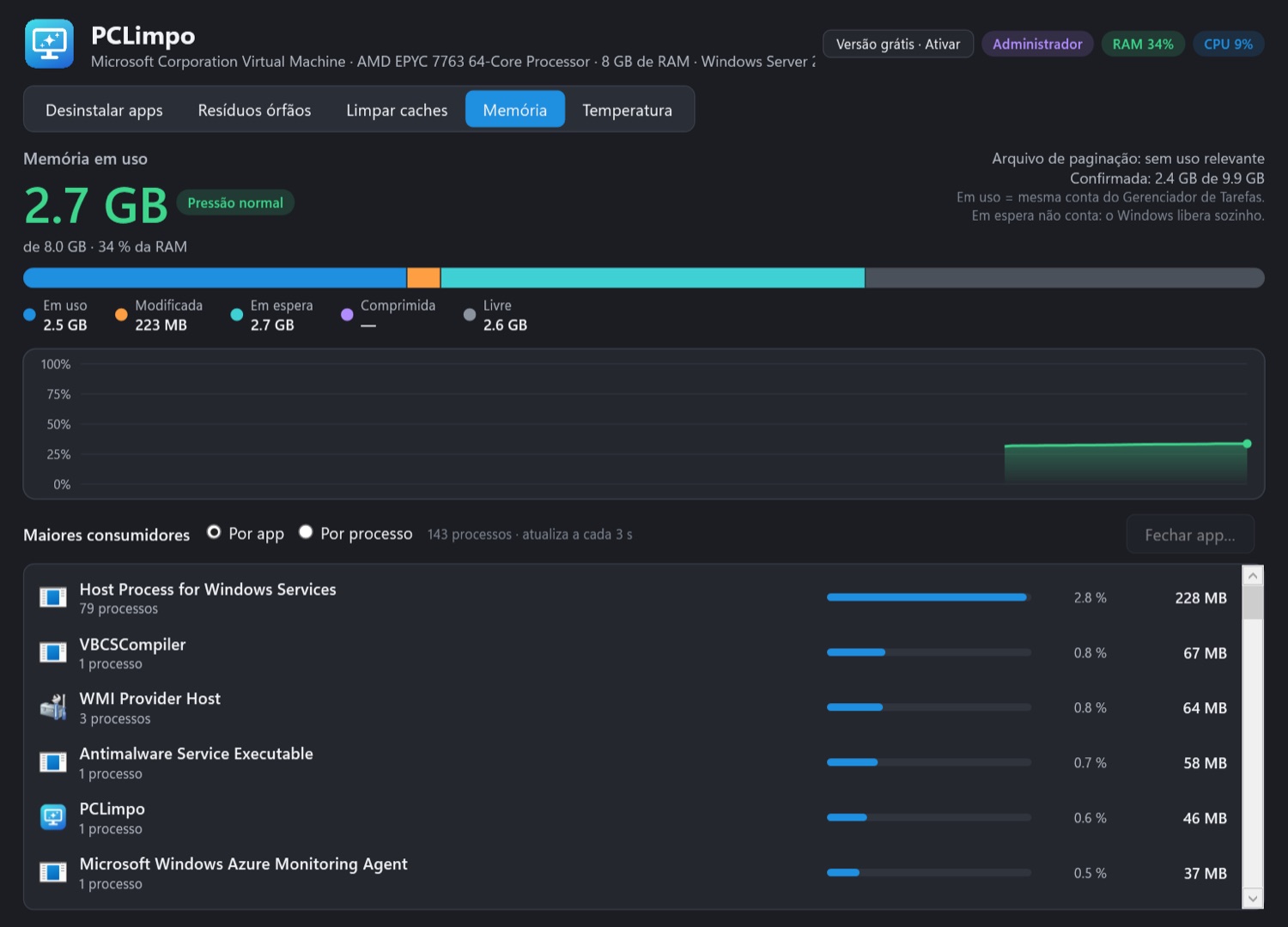This screenshot has width=1288, height=927.
Task: Click the blue Em uso legend dot
Action: point(30,315)
